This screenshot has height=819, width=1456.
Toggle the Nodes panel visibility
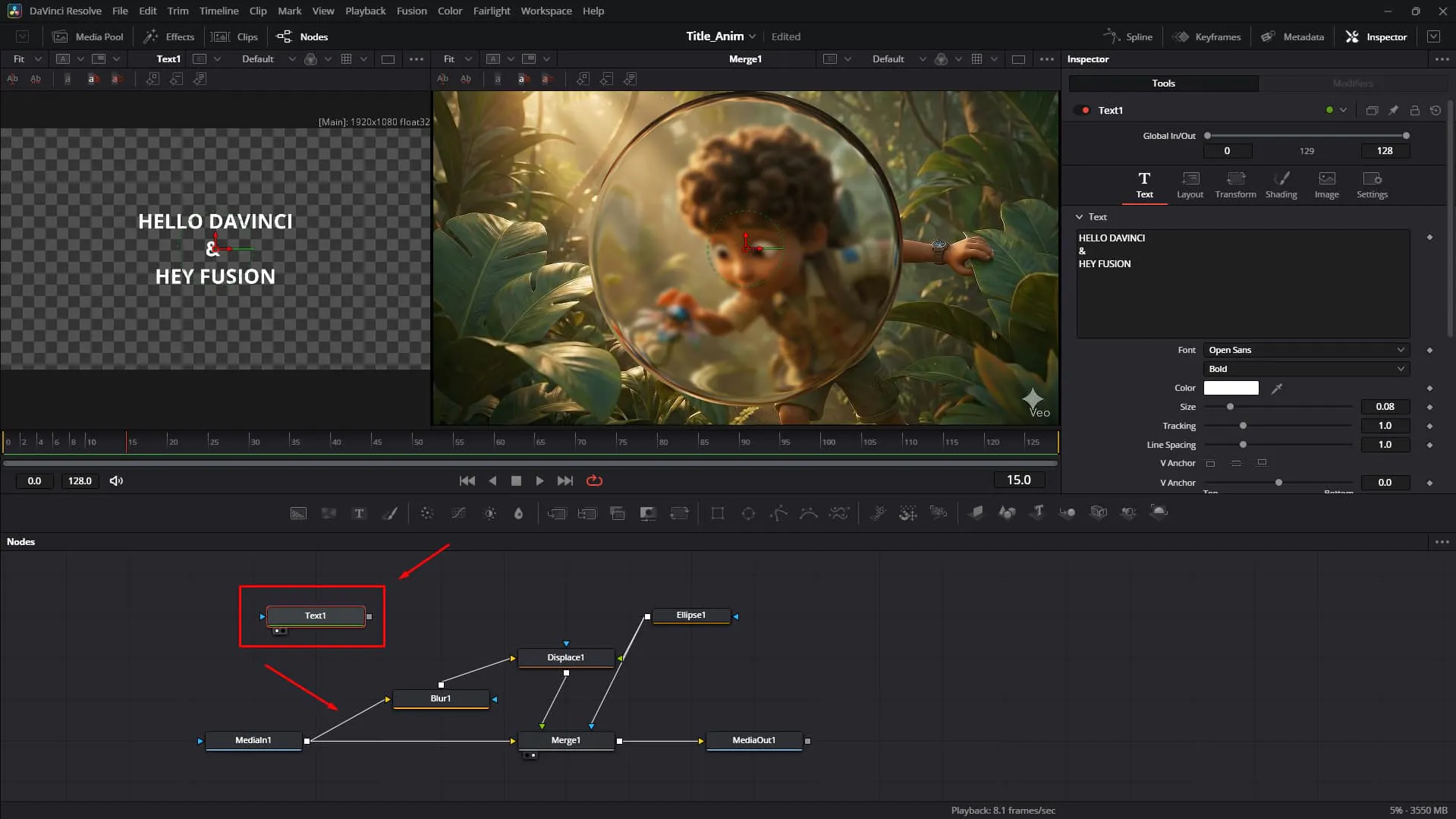(302, 36)
